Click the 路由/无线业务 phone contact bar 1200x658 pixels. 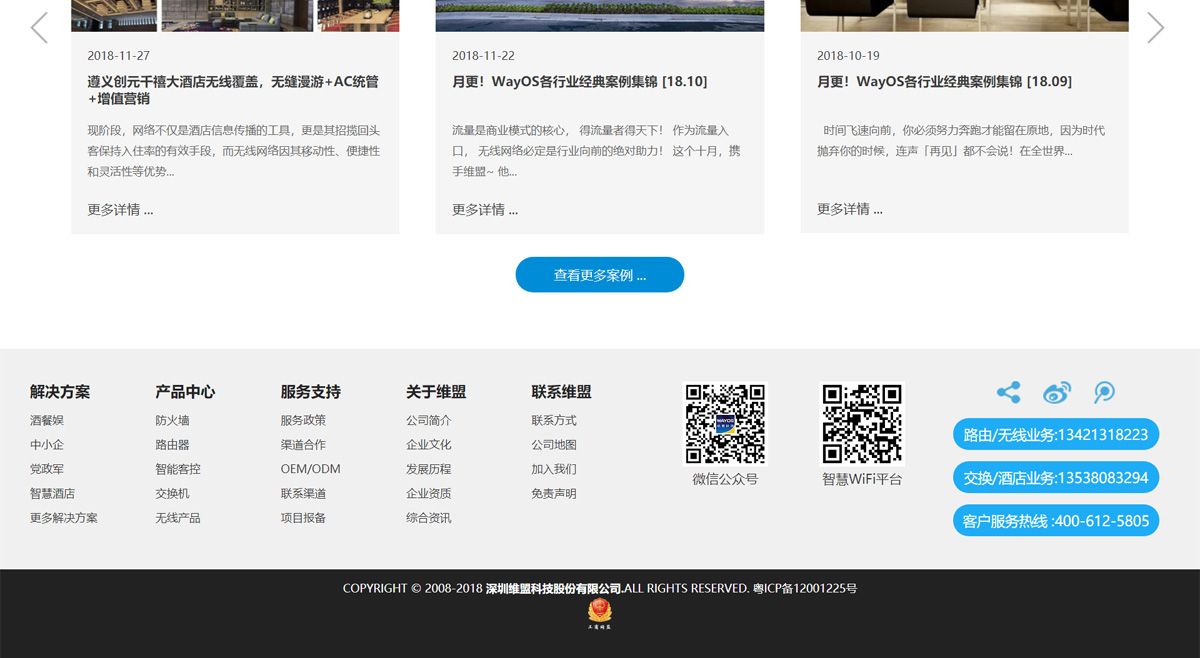(x=1055, y=434)
